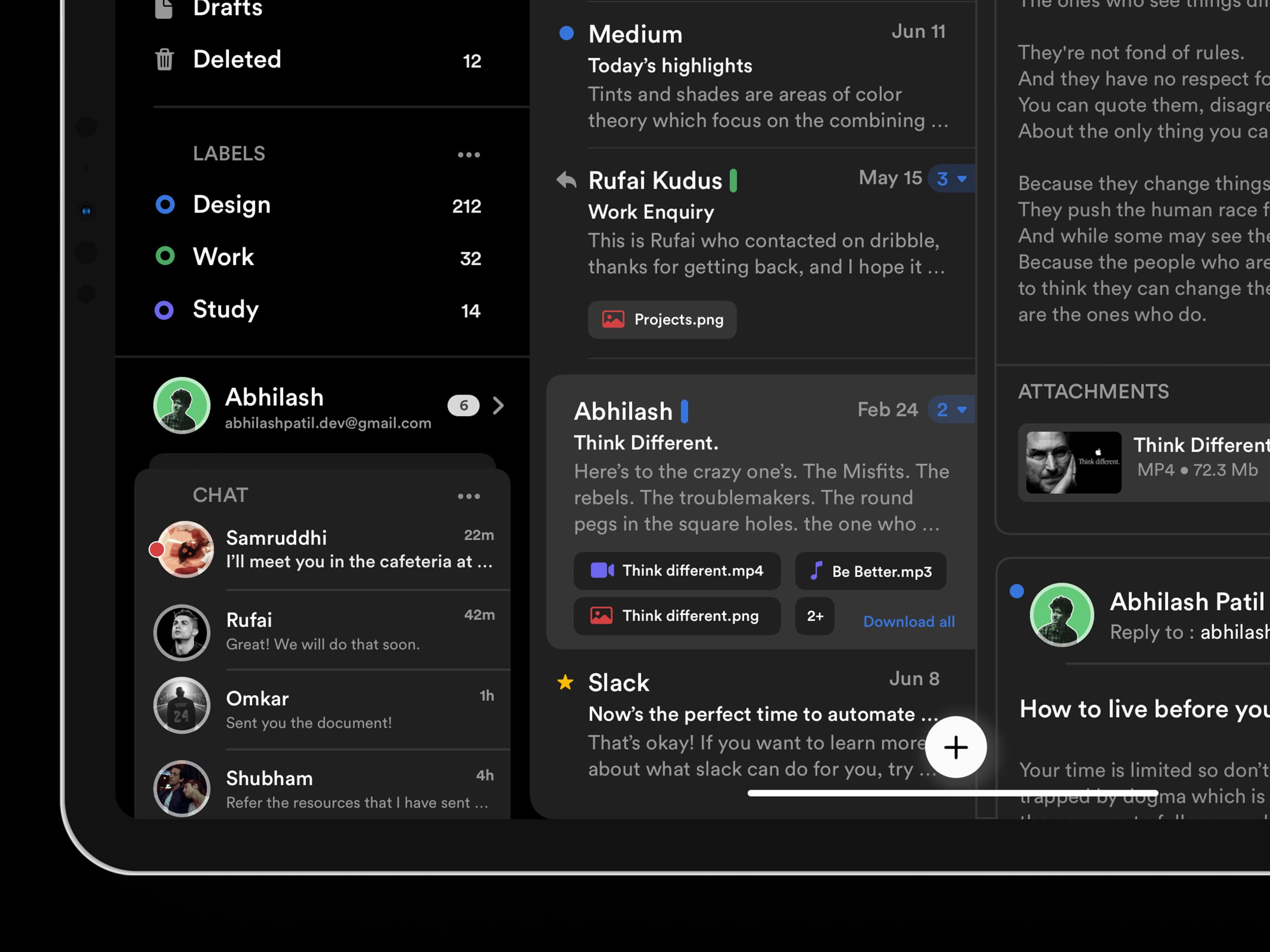1270x952 pixels.
Task: Open the Be Better.mp3 audio attachment
Action: 870,572
